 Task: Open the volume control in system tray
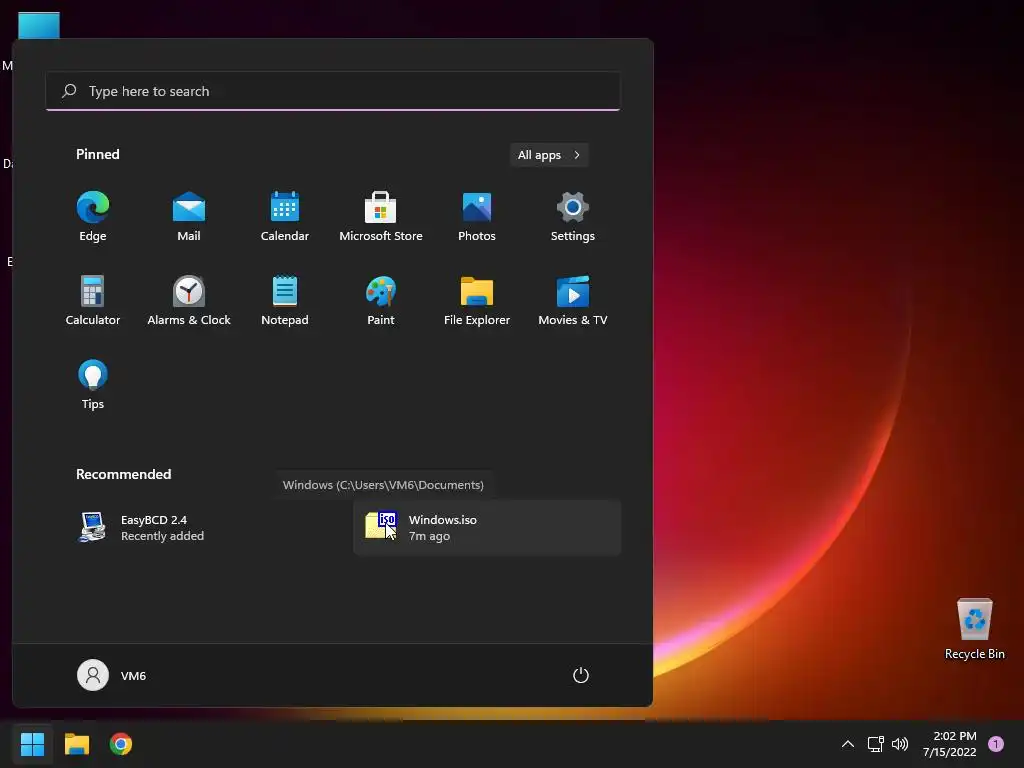point(900,744)
